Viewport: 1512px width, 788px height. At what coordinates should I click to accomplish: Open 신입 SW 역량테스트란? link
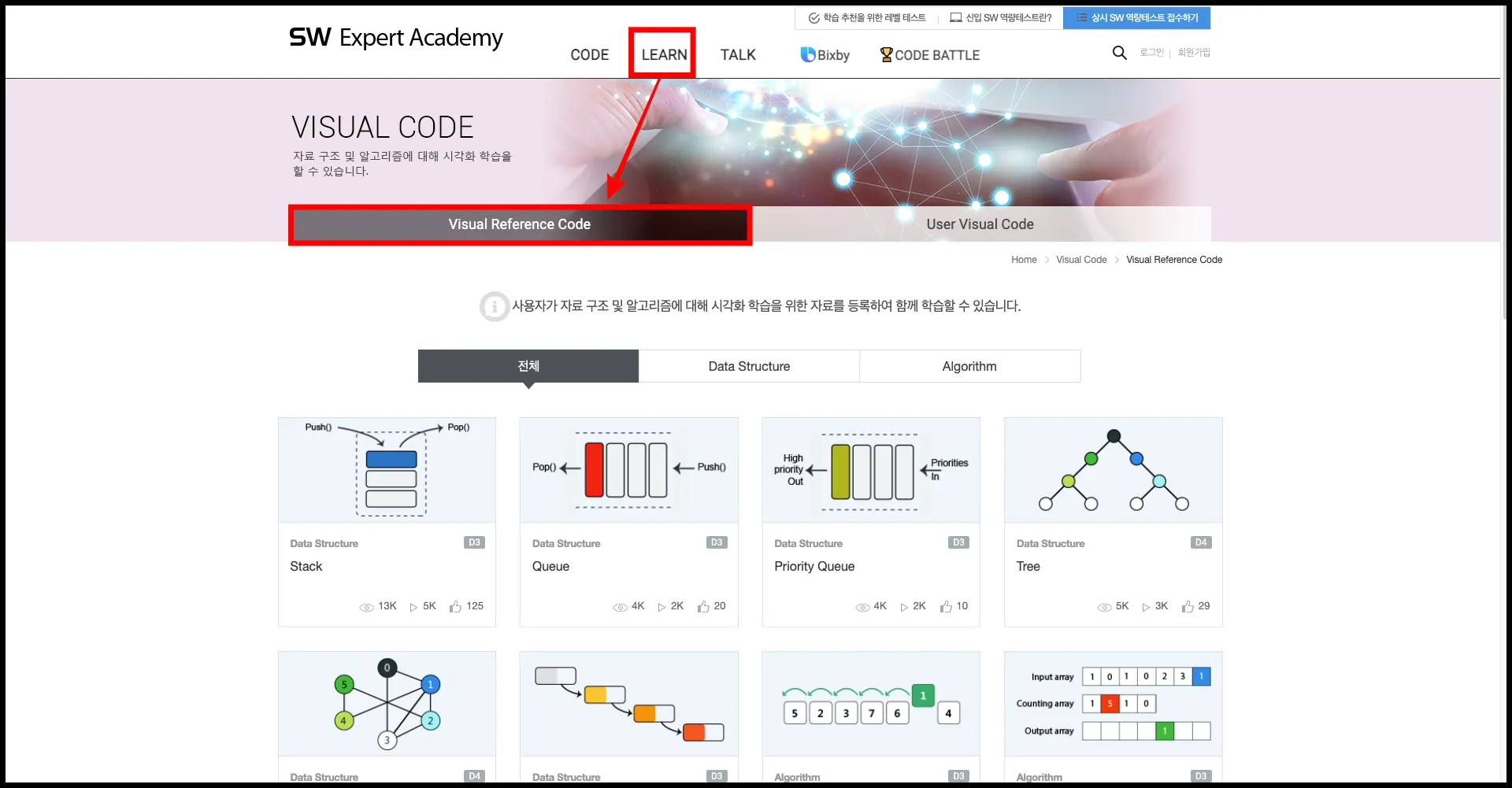click(x=1001, y=18)
